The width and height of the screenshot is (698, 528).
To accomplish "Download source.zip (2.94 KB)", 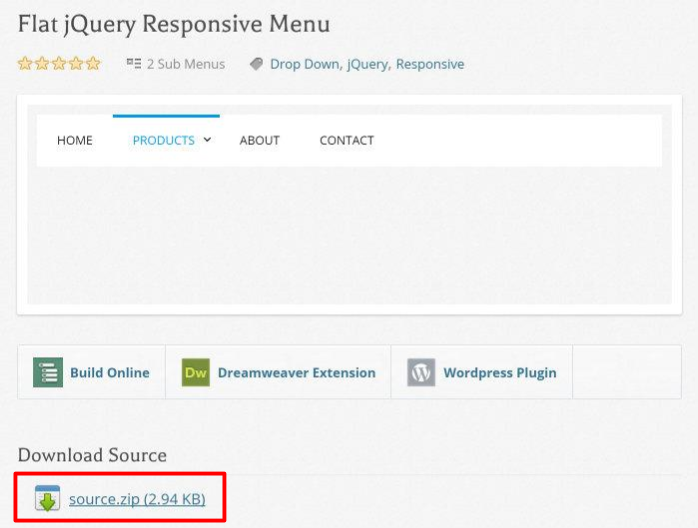I will (137, 499).
